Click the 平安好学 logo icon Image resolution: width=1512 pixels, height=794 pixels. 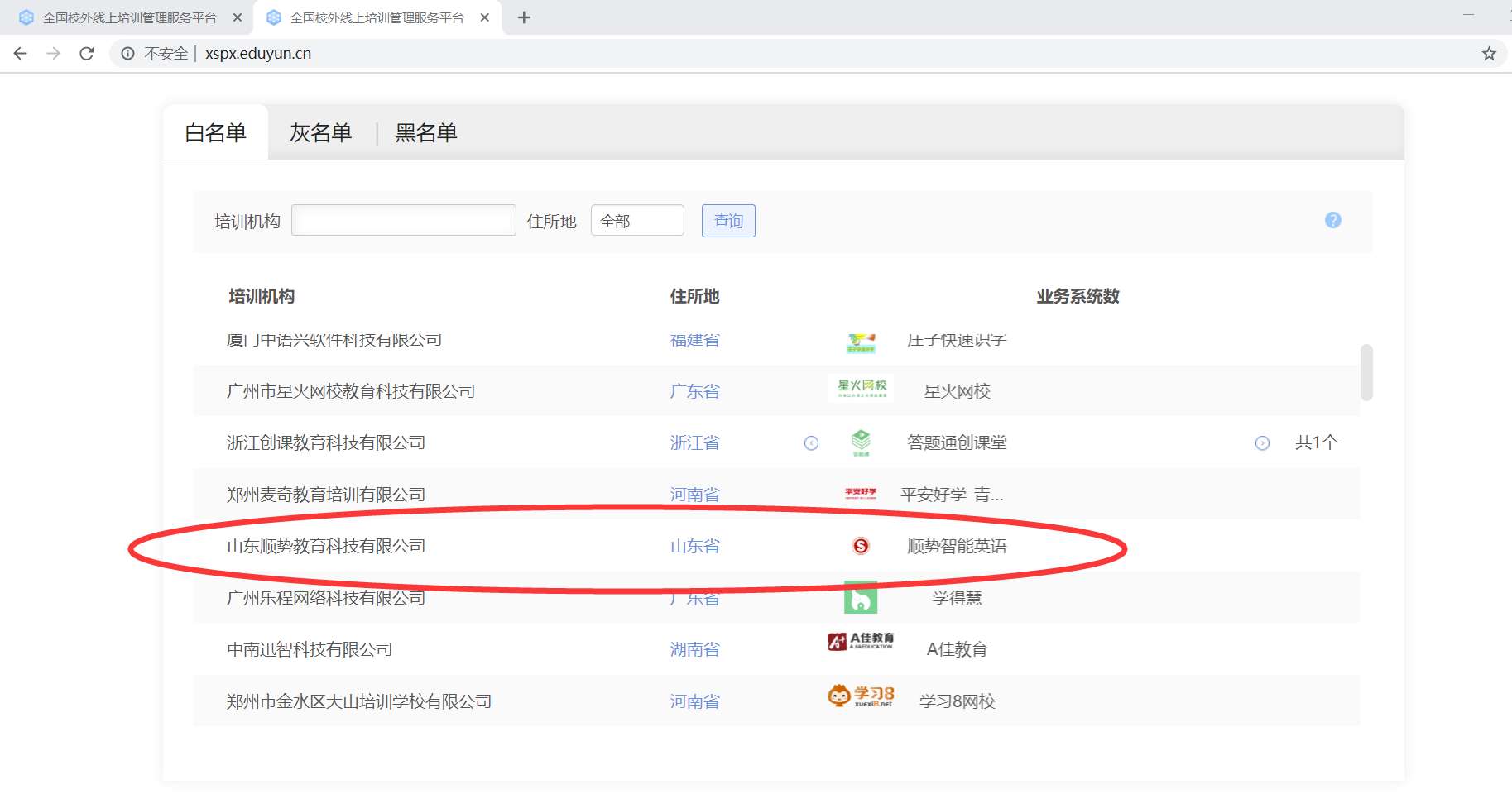[x=861, y=494]
